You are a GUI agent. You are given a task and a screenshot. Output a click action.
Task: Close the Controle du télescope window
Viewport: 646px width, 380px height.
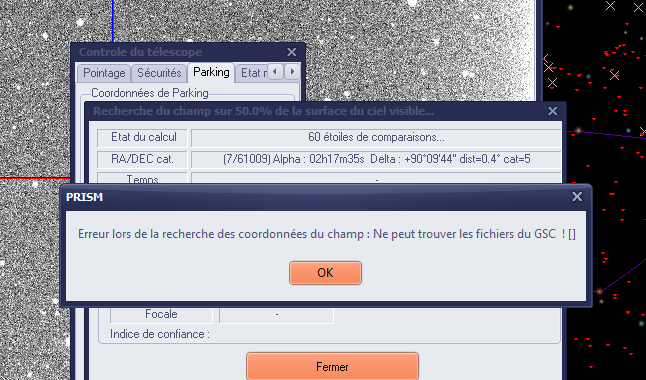pyautogui.click(x=292, y=52)
